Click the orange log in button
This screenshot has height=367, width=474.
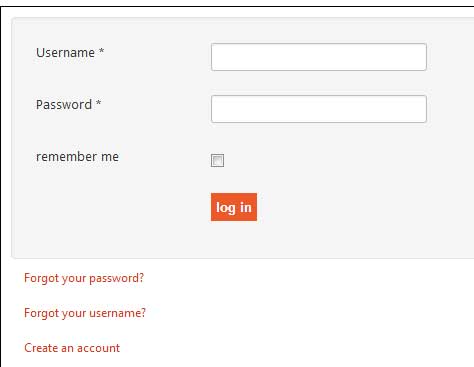point(234,207)
